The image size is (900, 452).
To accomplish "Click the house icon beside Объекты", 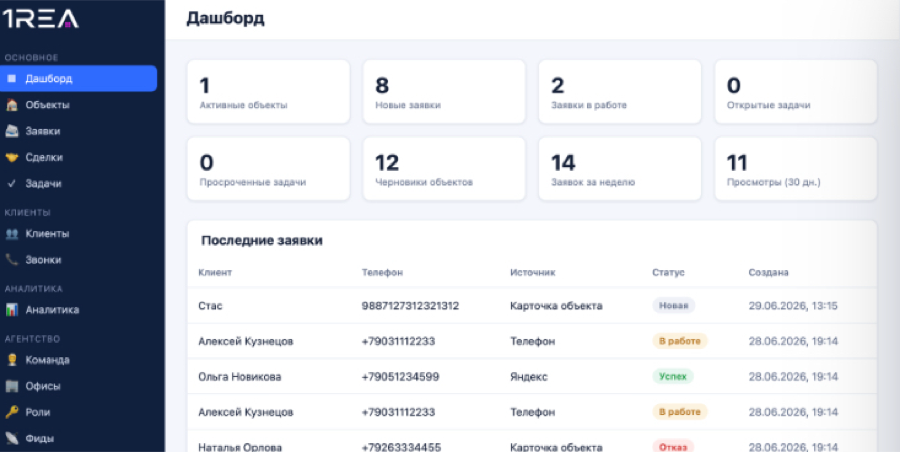I will (11, 105).
